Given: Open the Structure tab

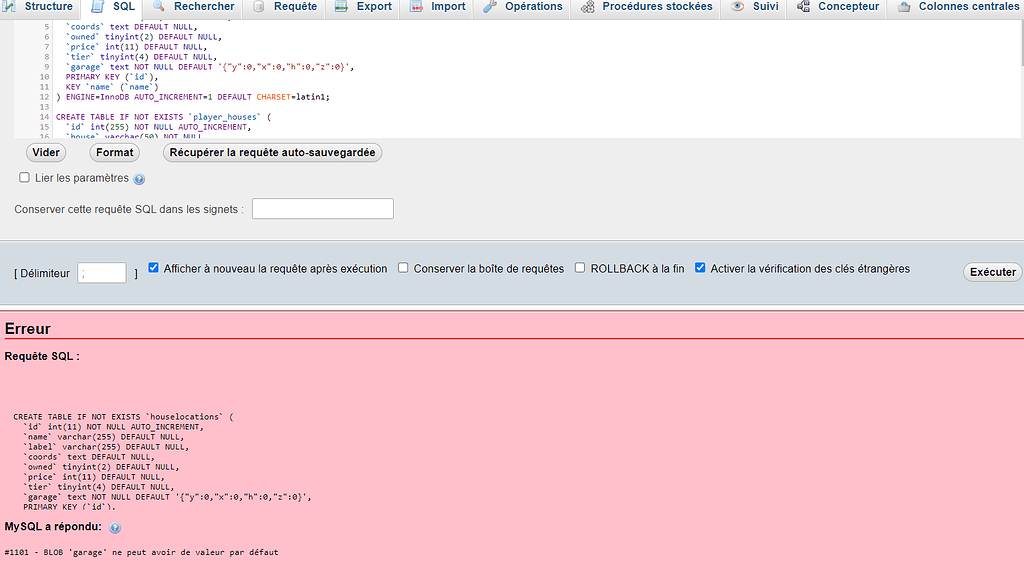Looking at the screenshot, I should pos(40,7).
